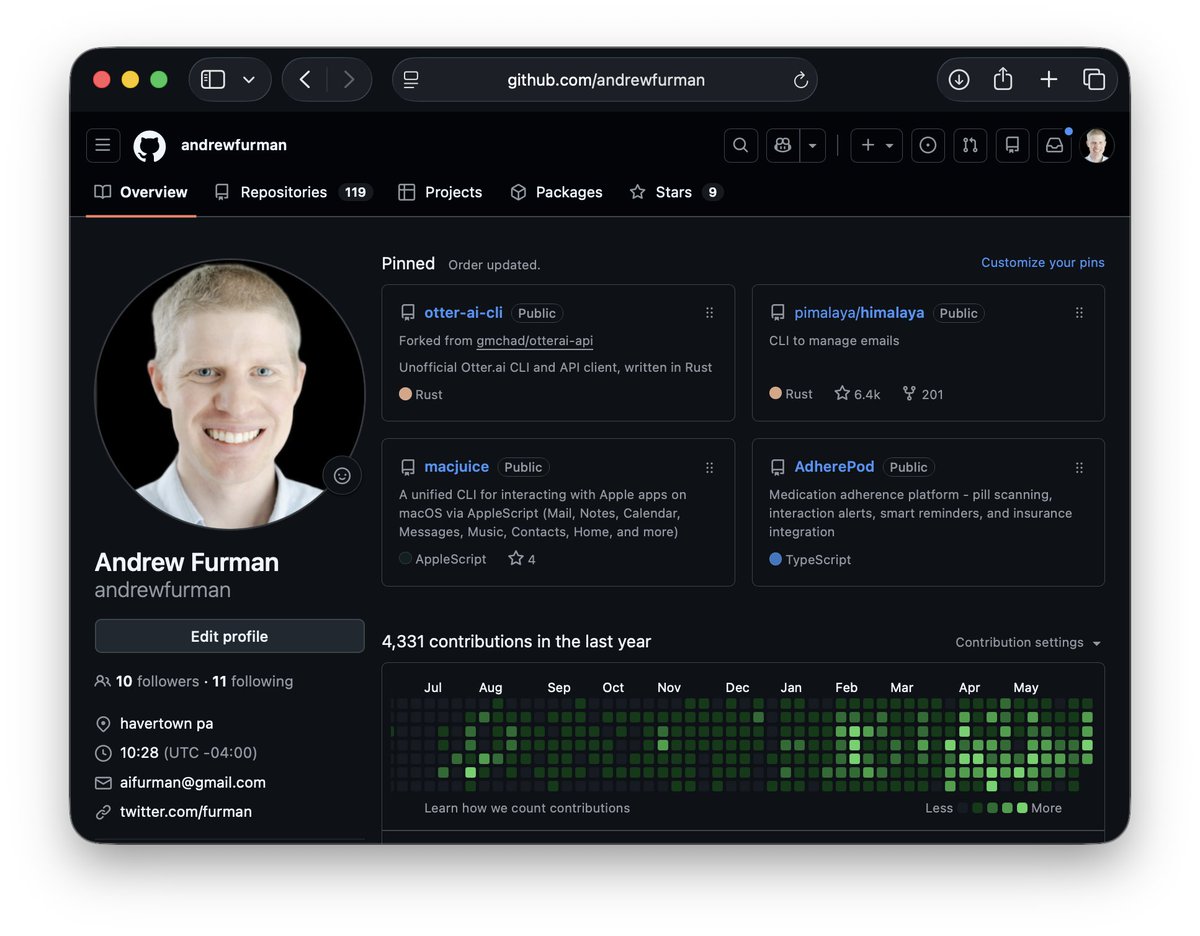This screenshot has height=936, width=1200.
Task: Grab the drag handle on otter-ai-cli pin
Action: click(x=709, y=313)
